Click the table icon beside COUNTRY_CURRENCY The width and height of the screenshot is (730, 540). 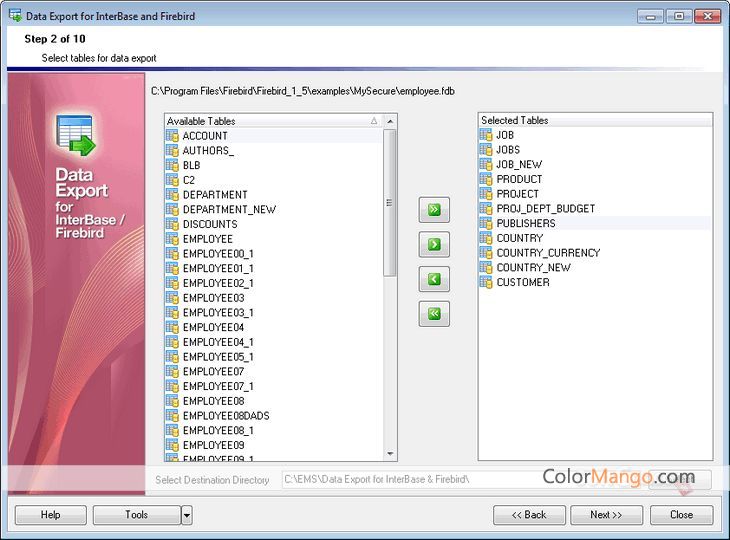coord(486,253)
